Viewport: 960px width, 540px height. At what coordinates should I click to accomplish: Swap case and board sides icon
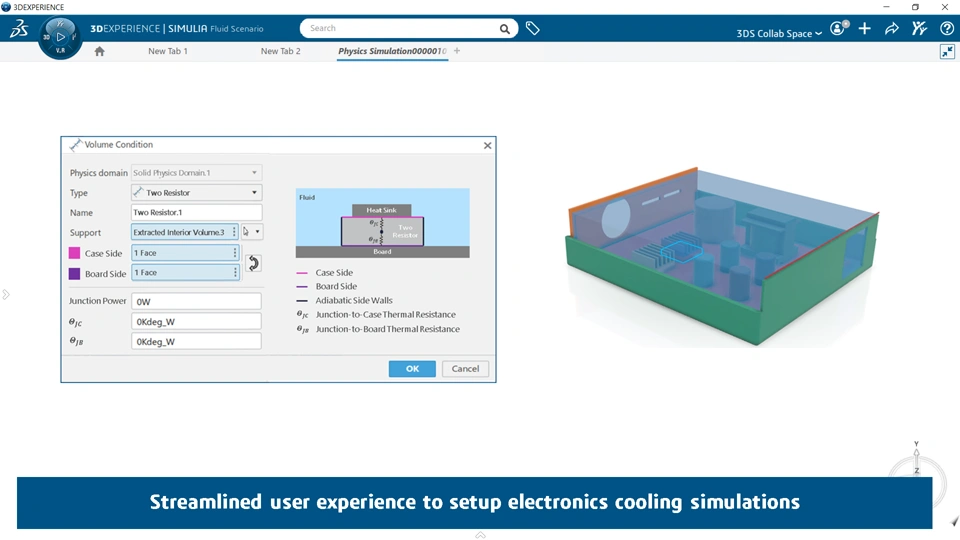tap(253, 263)
